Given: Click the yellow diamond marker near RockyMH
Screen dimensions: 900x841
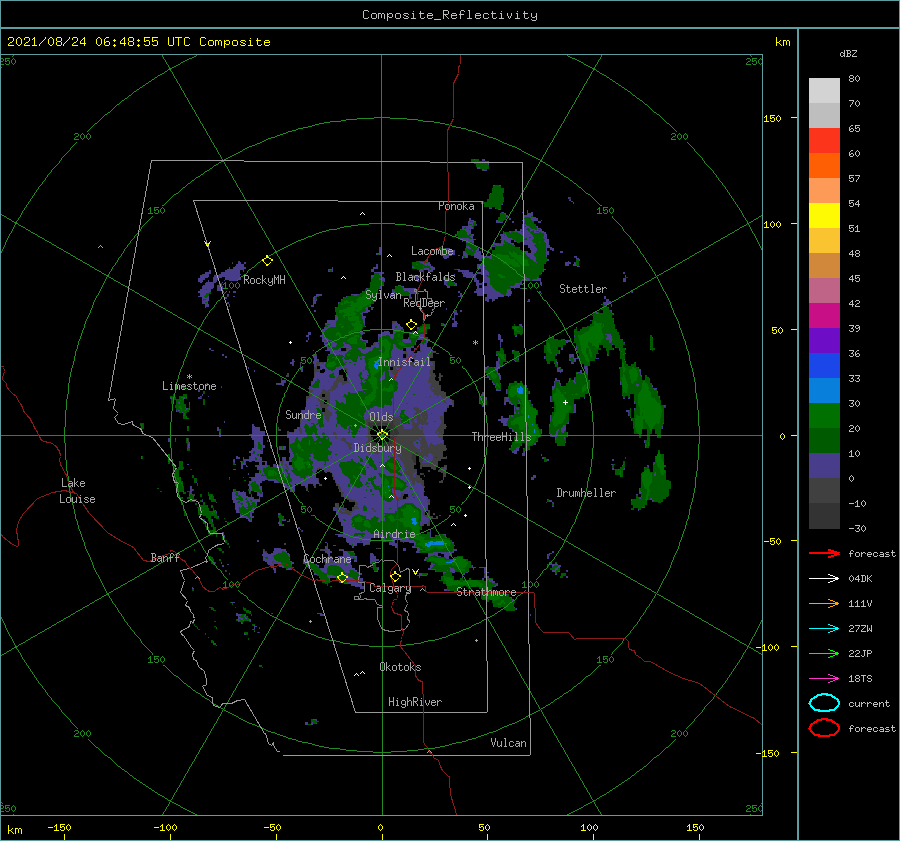Looking at the screenshot, I should 267,261.
